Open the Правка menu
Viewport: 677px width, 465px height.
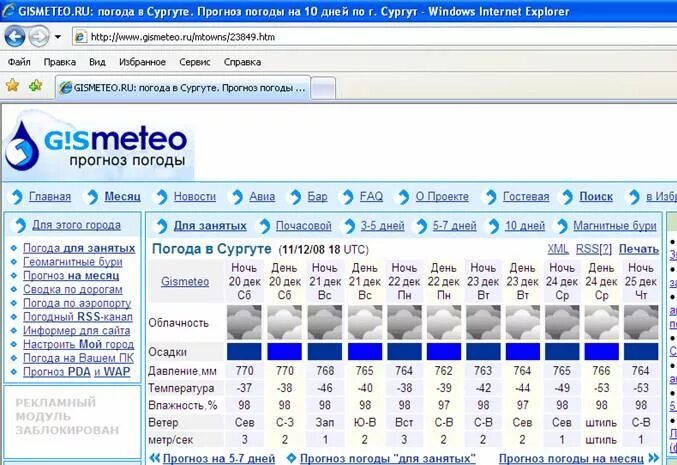coord(60,62)
